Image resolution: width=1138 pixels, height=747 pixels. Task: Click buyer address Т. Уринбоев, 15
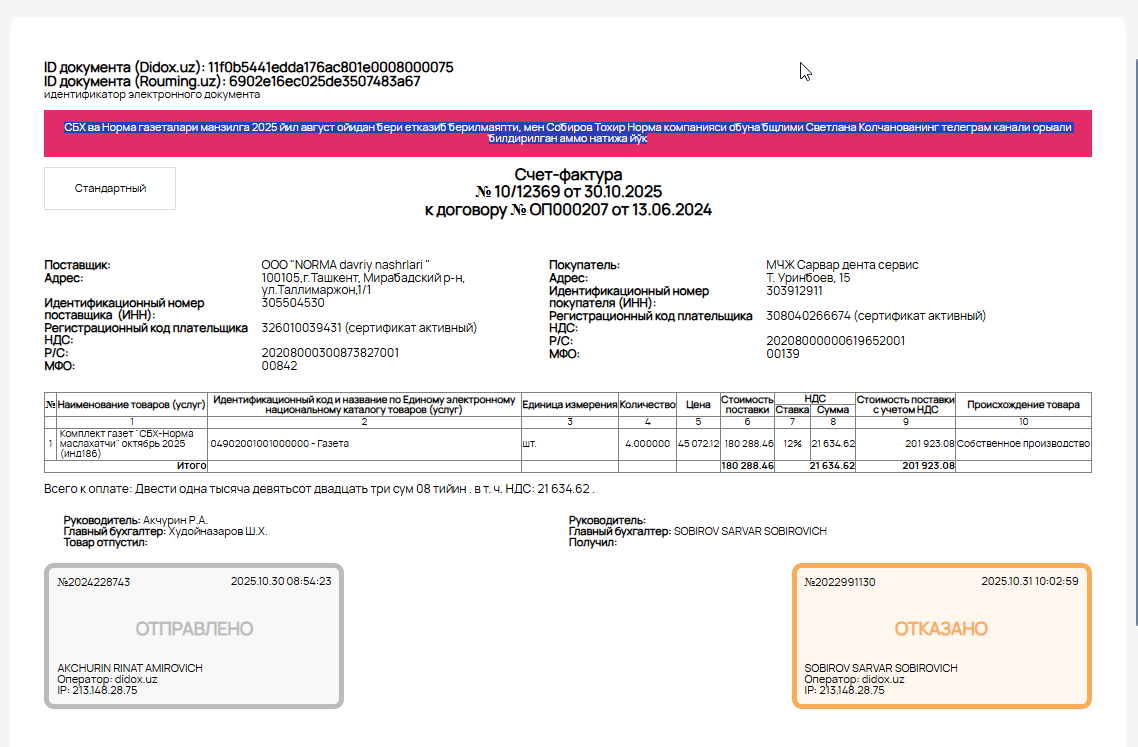808,278
